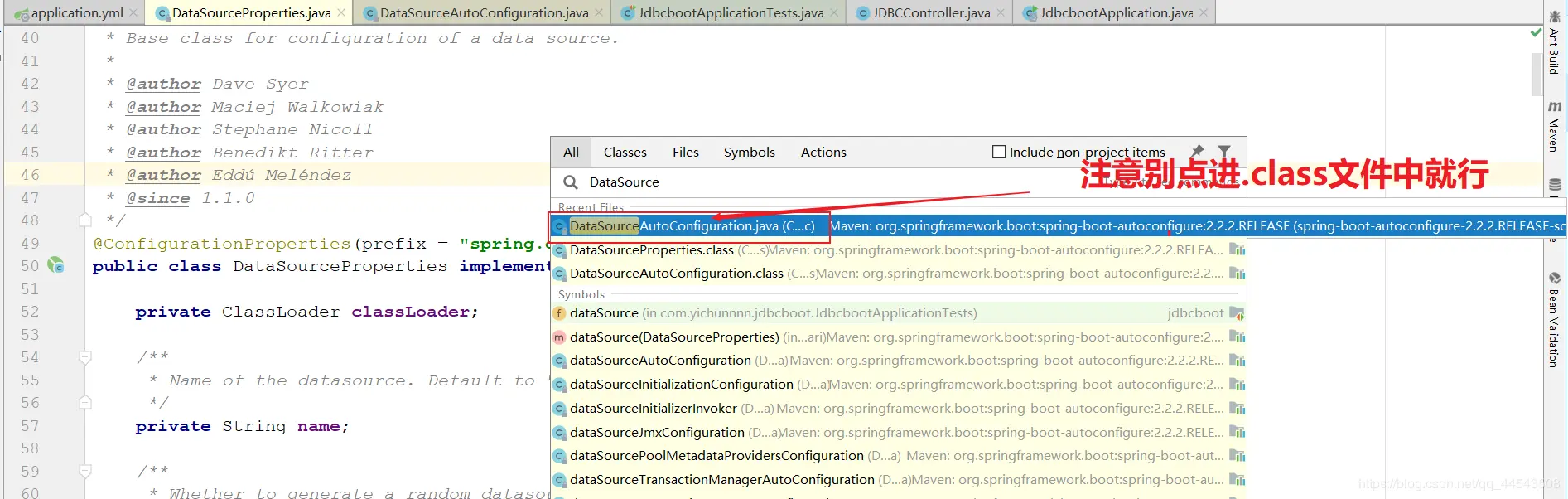Click Spring bean gutter icon on line 50

click(55, 265)
